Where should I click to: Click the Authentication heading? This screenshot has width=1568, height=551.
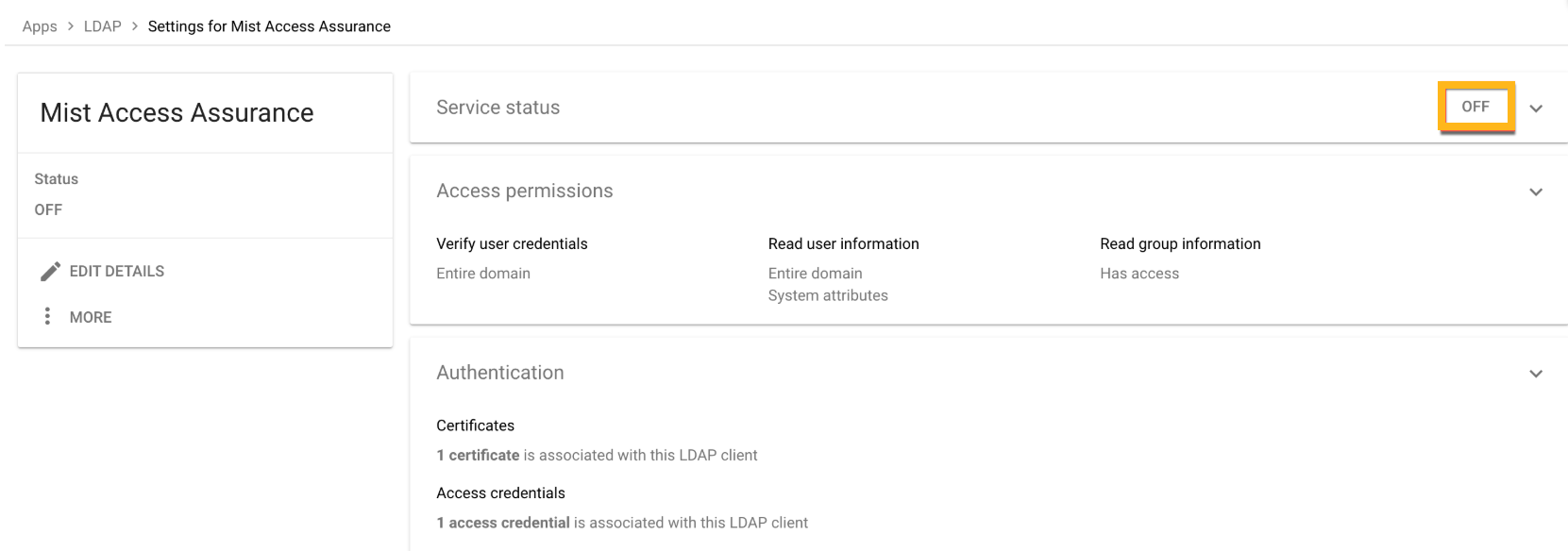pos(499,373)
